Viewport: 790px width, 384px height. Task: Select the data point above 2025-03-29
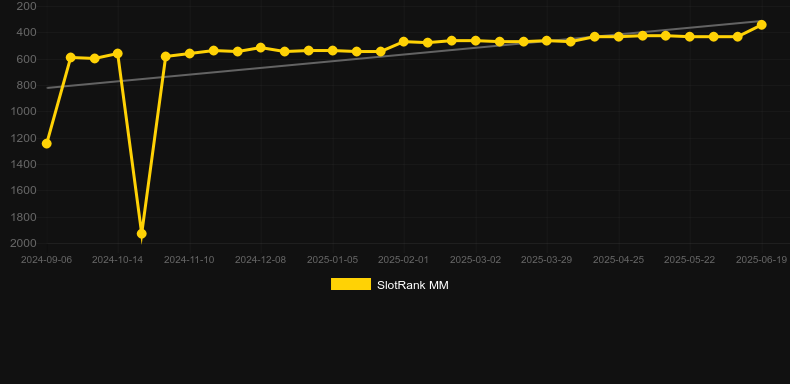coord(547,40)
